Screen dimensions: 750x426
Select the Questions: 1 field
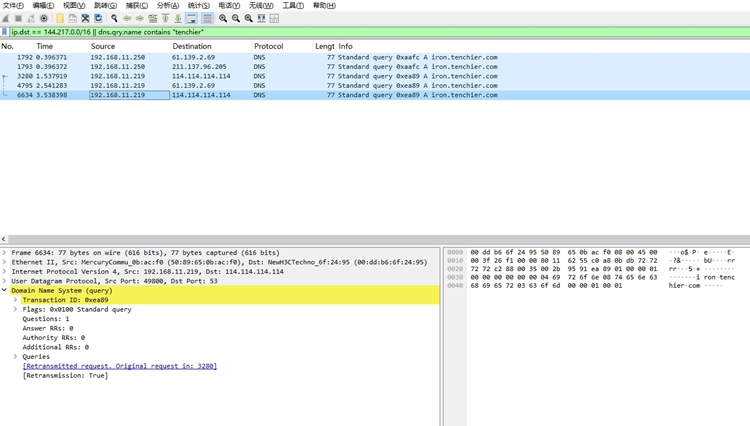(45, 319)
